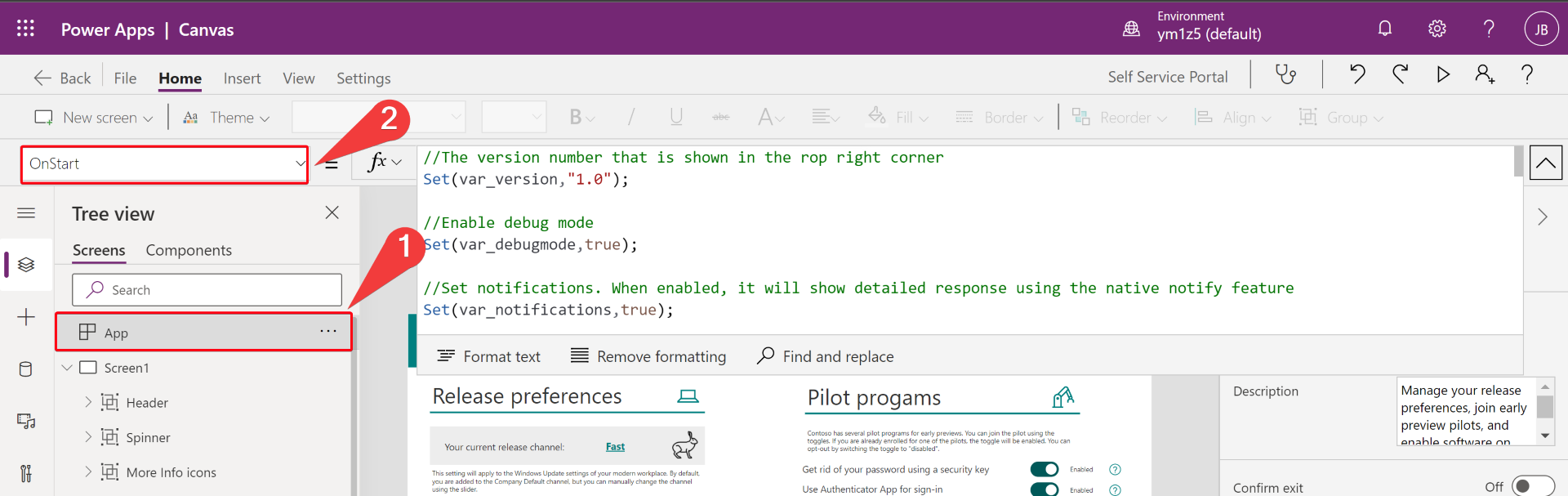Share the app via person icon
The image size is (1568, 496).
[x=1485, y=74]
